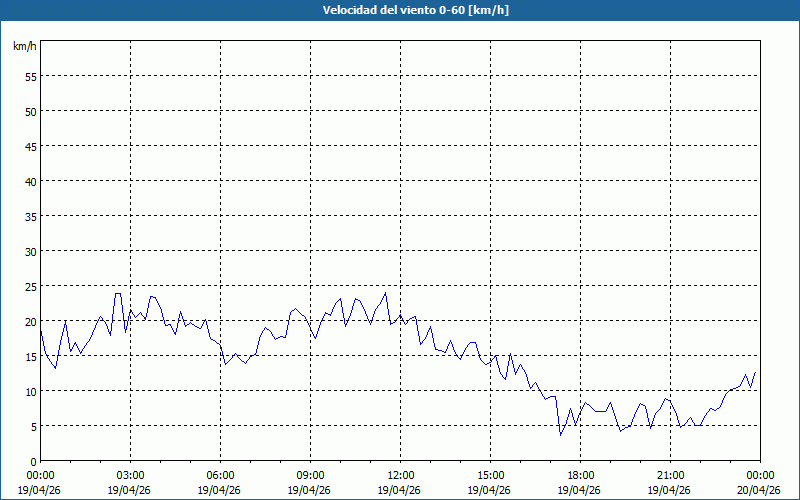Select the 25 km/h axis label
The image size is (800, 500).
pyautogui.click(x=30, y=286)
